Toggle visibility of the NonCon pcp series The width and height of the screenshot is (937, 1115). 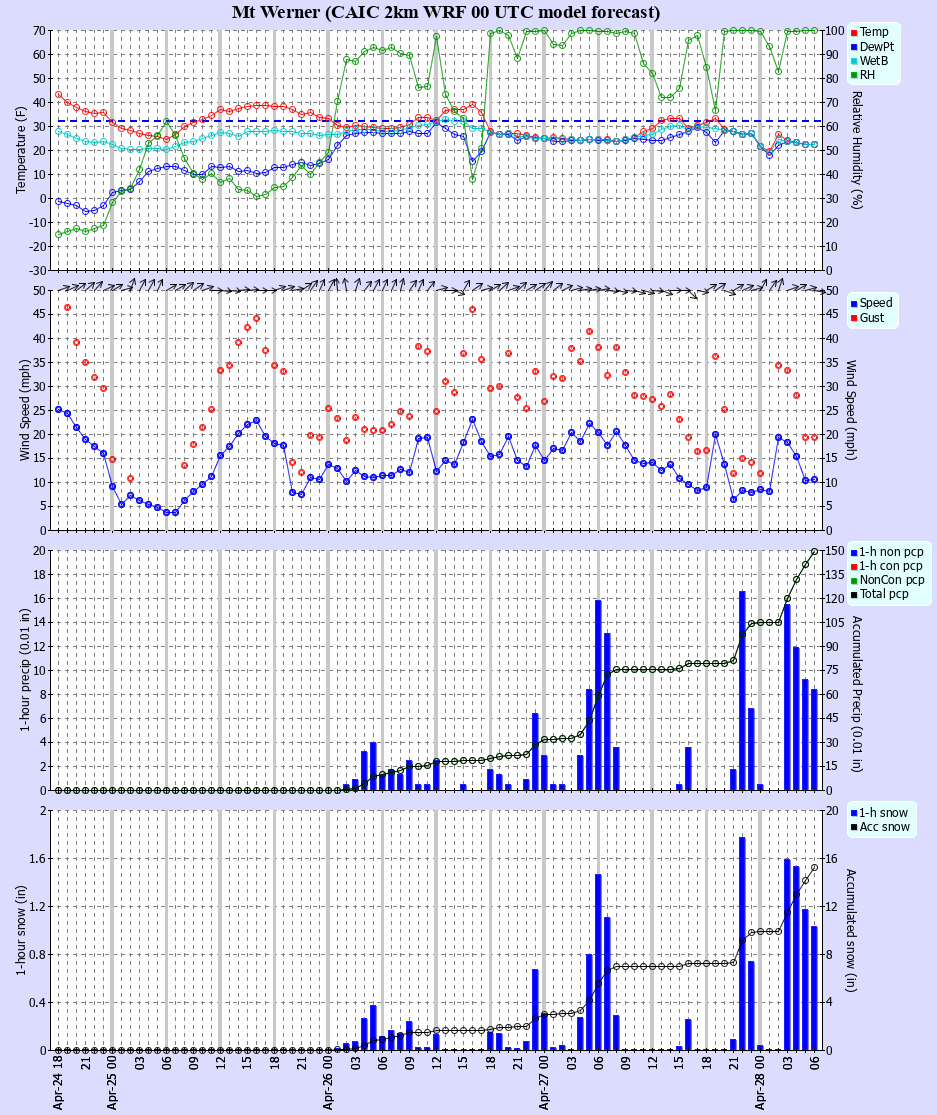click(x=852, y=580)
